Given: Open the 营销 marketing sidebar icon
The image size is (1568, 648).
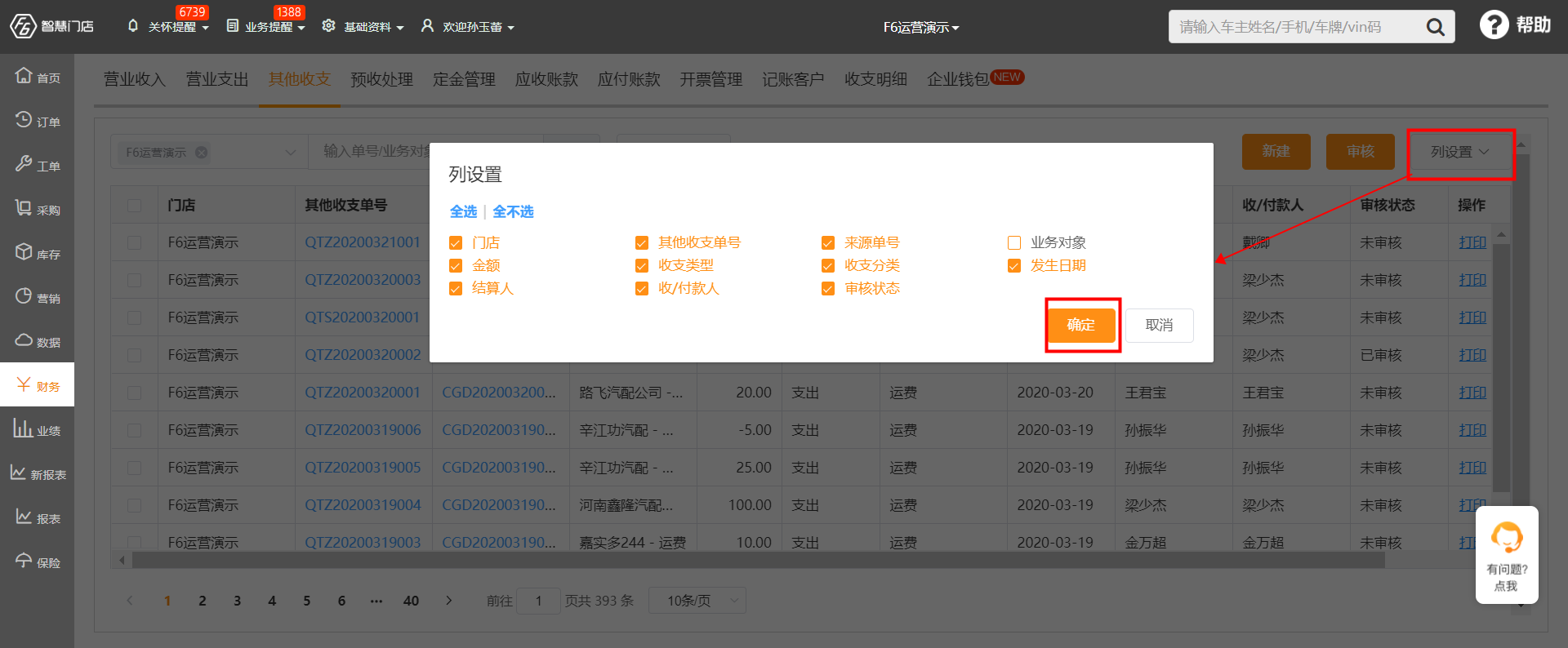Looking at the screenshot, I should click(24, 296).
